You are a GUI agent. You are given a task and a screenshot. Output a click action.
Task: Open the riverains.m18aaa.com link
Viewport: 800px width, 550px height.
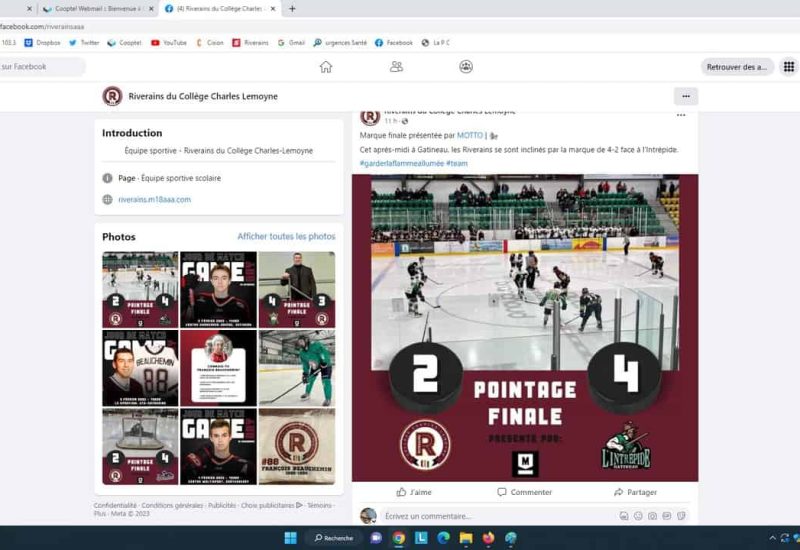pos(154,199)
